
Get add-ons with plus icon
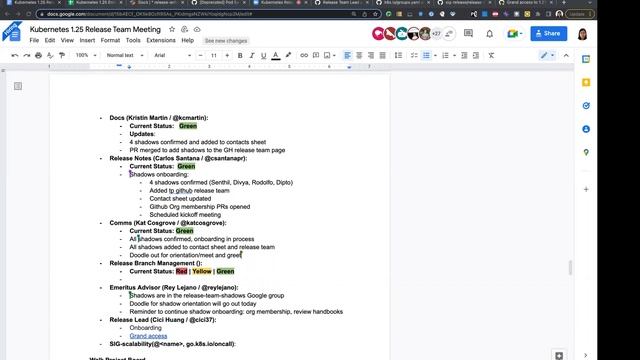tap(586, 189)
